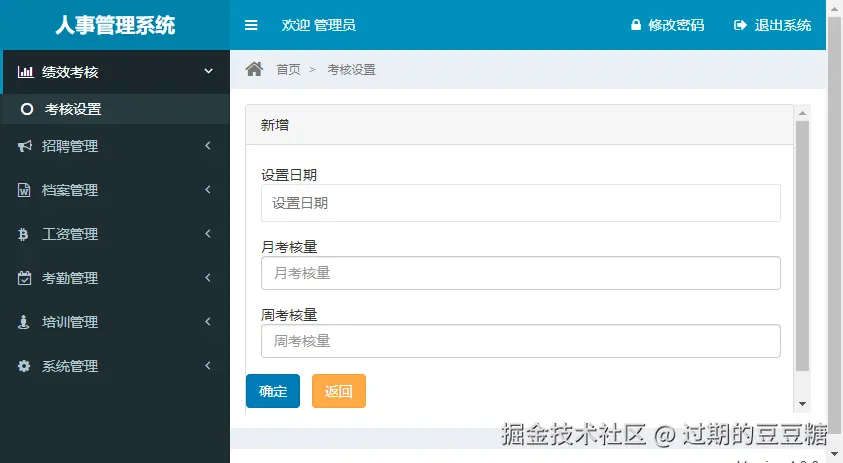Click the calendar check icon of 考勤管理
Viewport: 843px width, 463px height.
pos(24,278)
